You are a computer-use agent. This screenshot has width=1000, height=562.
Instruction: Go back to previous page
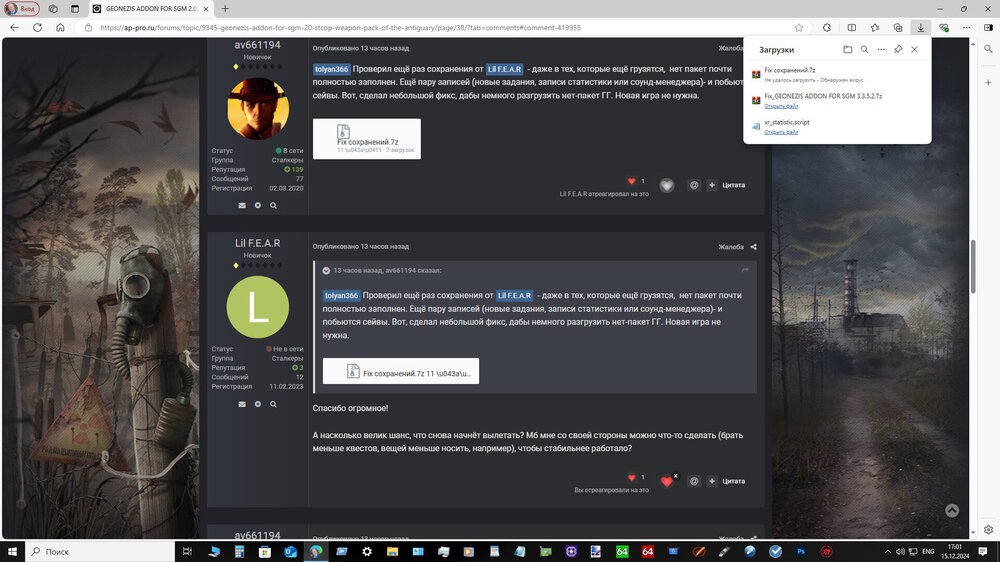14,27
